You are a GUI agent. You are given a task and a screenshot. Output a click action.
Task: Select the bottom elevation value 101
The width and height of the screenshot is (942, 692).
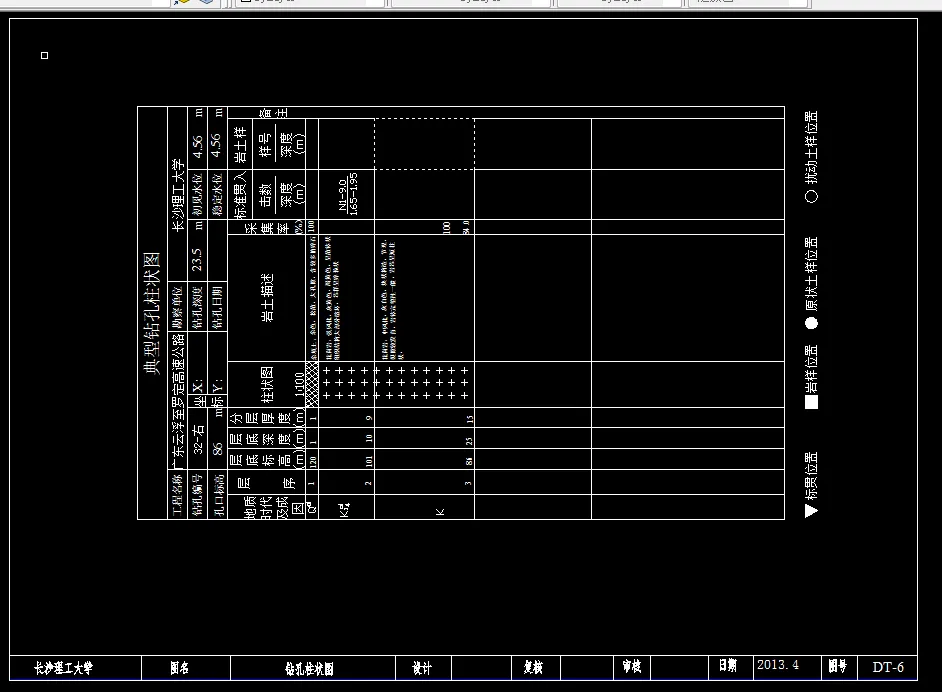click(369, 461)
